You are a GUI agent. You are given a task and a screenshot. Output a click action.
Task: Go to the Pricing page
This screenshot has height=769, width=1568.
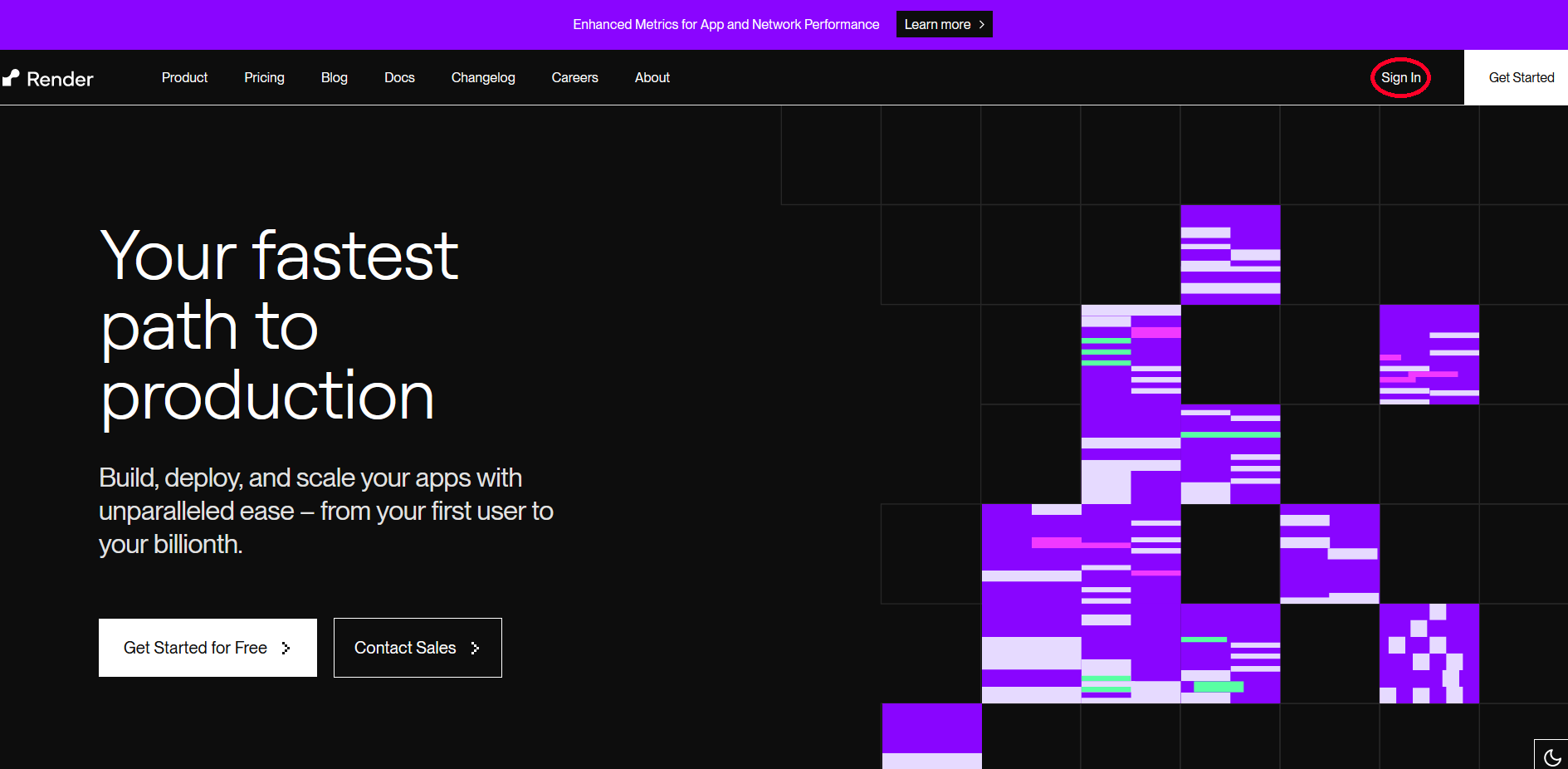click(264, 77)
